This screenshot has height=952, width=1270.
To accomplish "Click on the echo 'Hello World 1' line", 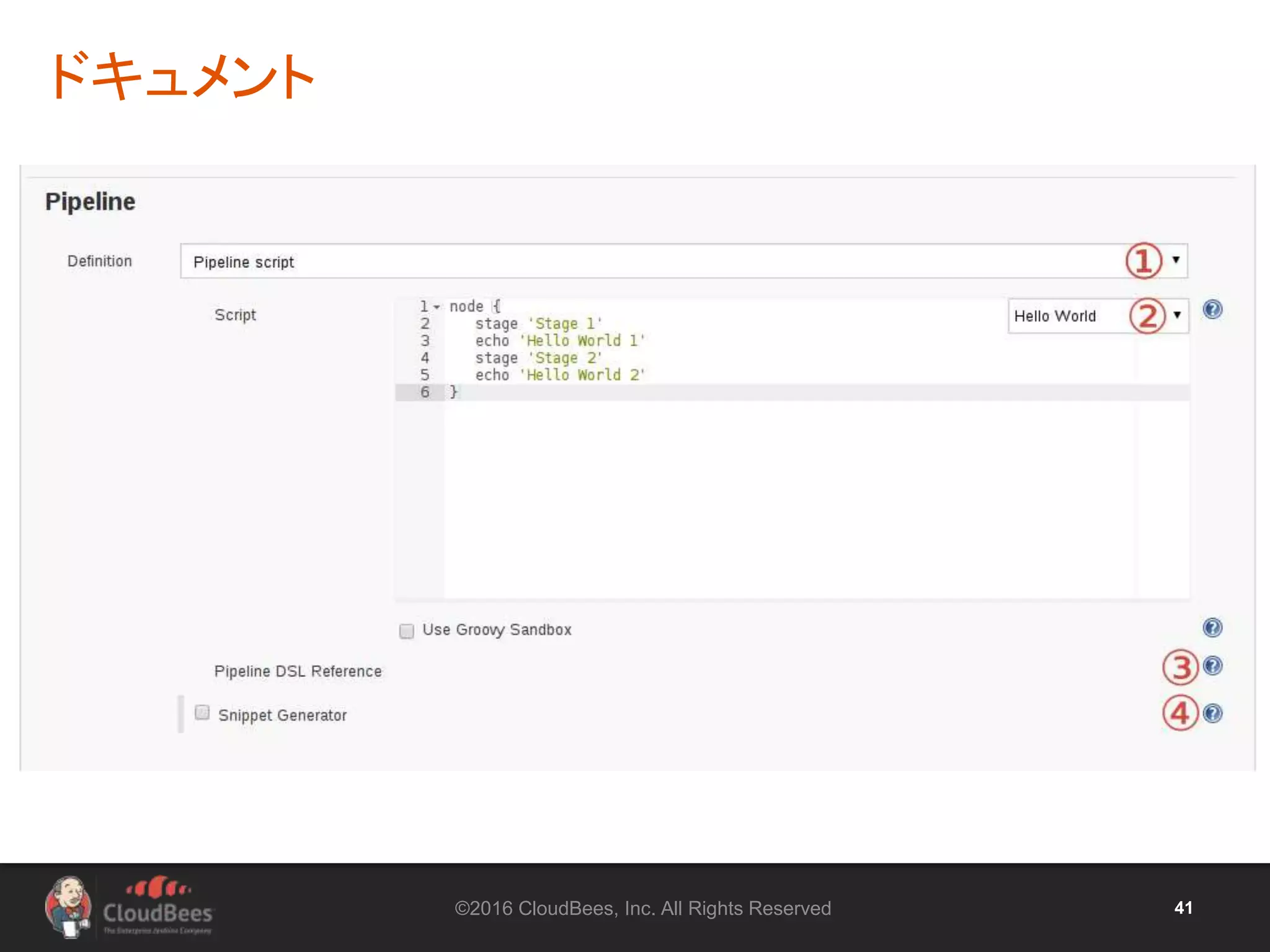I will click(x=560, y=341).
